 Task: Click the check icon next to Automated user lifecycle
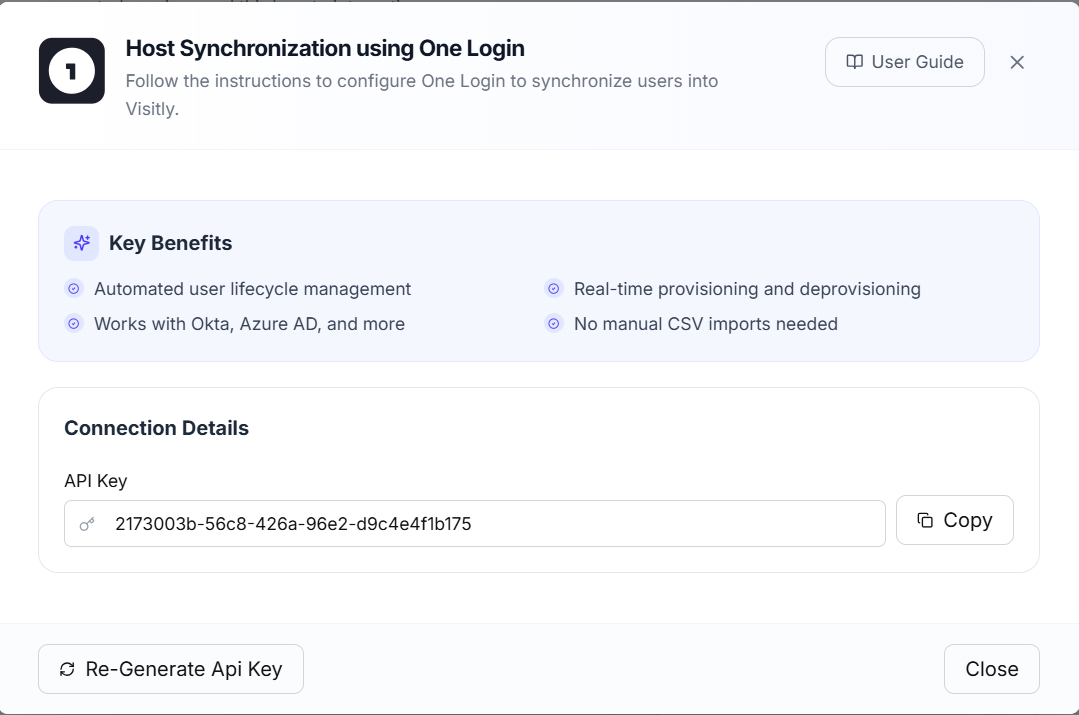(x=73, y=289)
